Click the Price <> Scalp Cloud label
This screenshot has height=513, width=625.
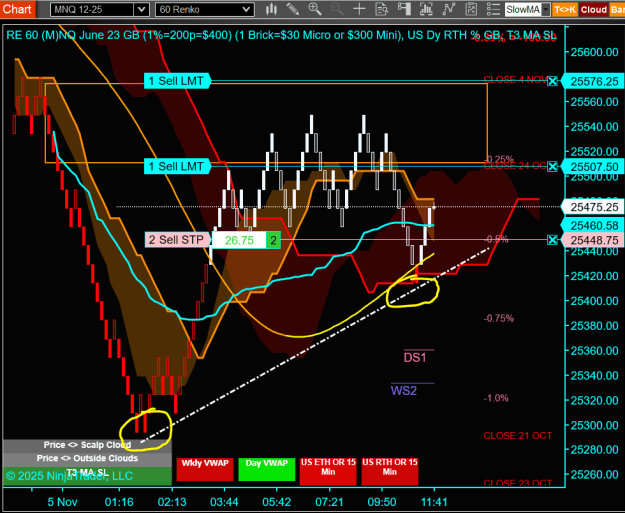(x=87, y=445)
